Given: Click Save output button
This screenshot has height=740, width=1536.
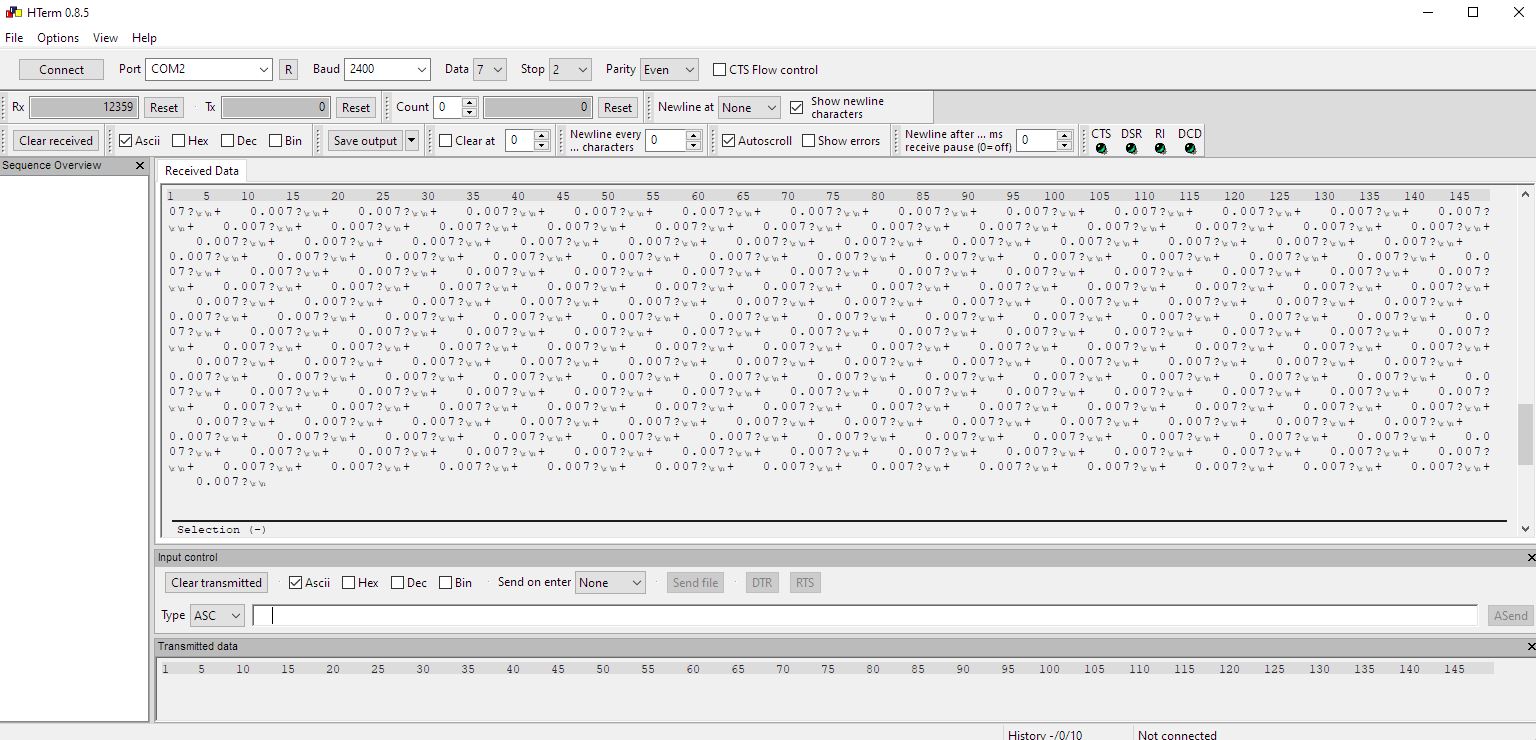Looking at the screenshot, I should coord(365,141).
